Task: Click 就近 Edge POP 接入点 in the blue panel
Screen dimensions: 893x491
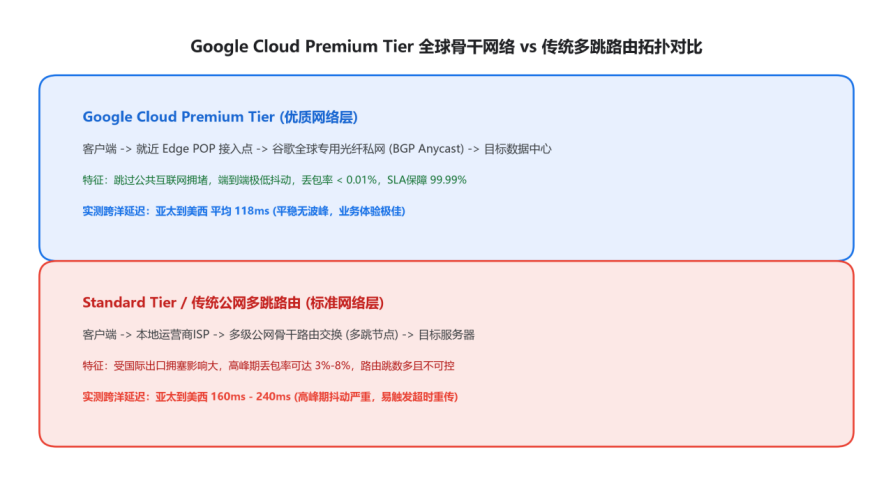Action: (x=194, y=149)
